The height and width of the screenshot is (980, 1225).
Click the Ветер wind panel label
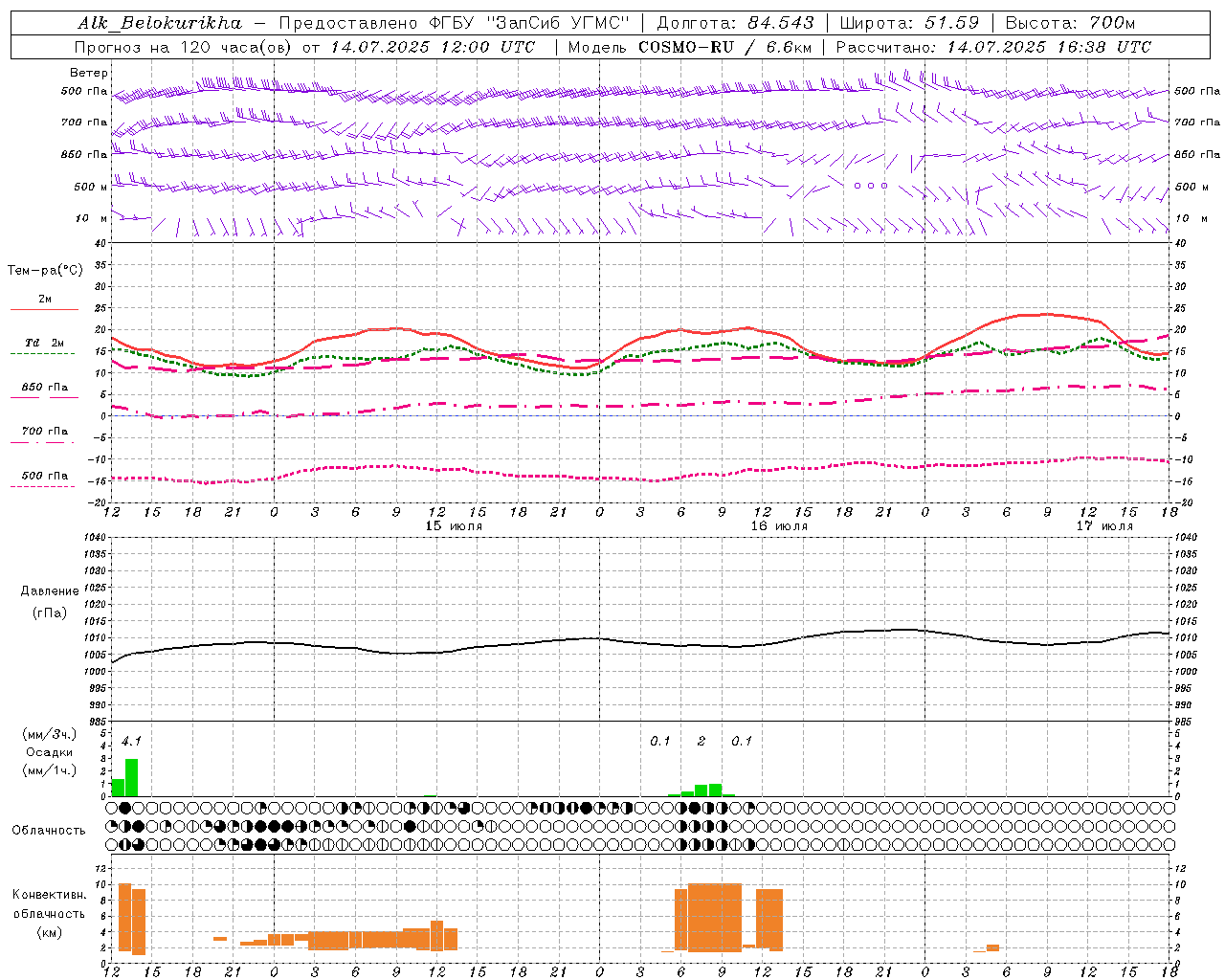click(88, 73)
